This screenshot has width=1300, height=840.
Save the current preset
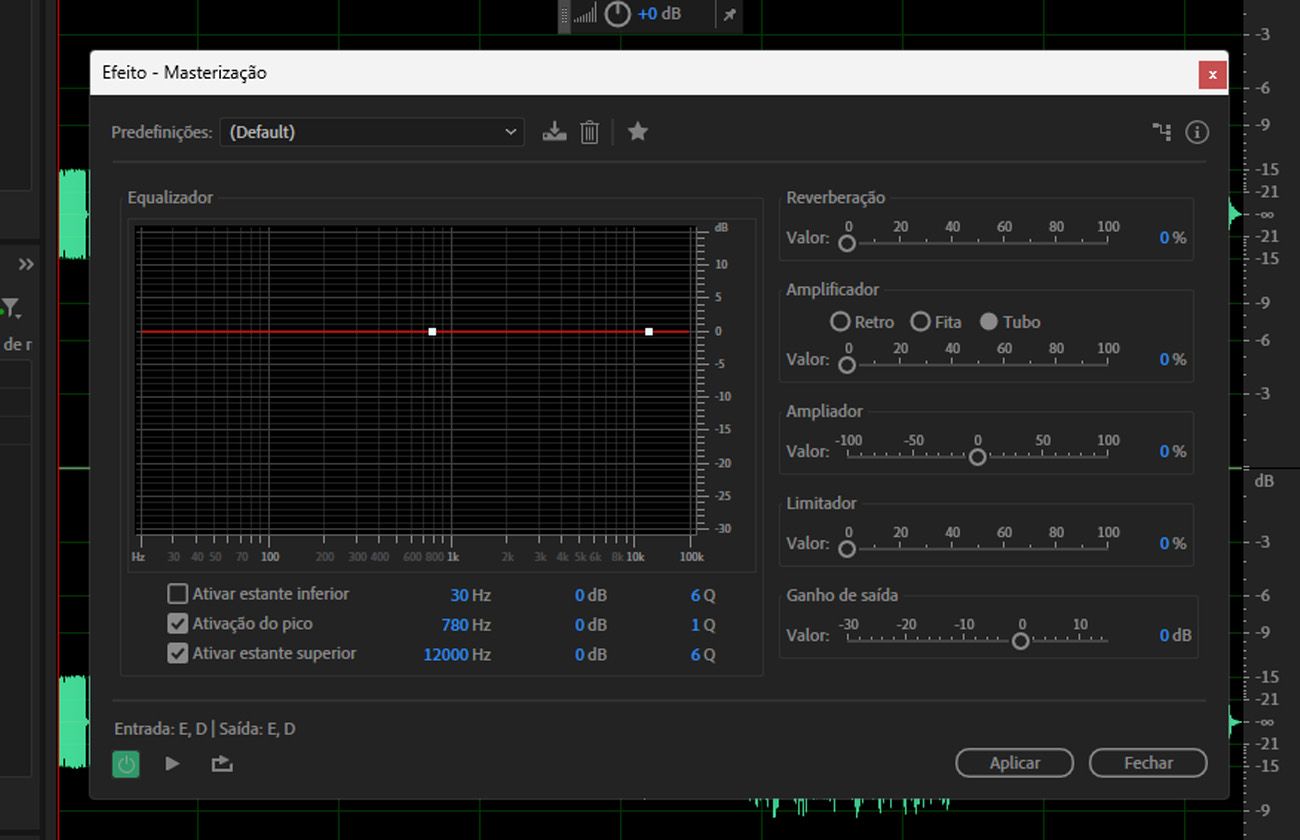pos(553,131)
